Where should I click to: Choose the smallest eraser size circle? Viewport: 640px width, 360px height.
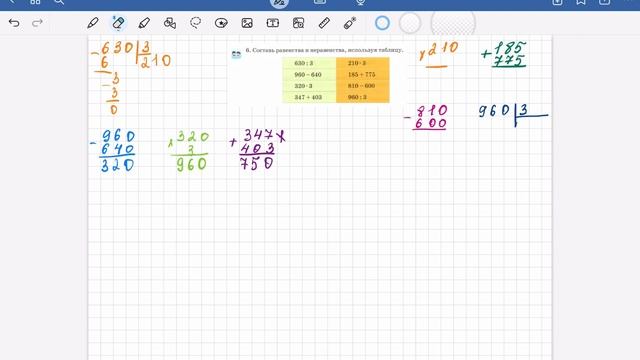pos(382,23)
